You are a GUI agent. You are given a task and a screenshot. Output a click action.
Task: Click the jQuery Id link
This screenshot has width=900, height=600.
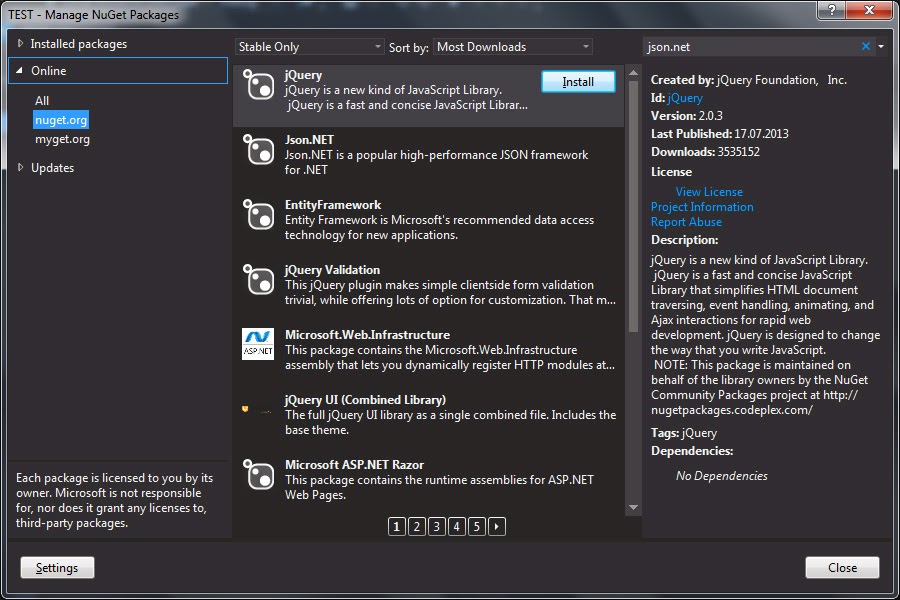click(685, 98)
